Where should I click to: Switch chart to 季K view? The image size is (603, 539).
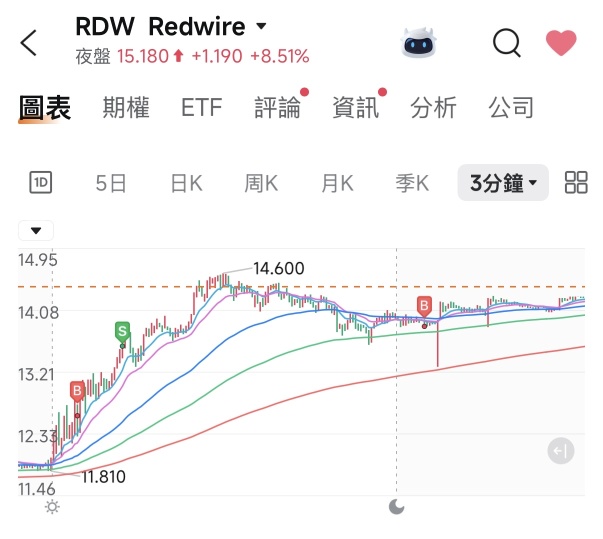pyautogui.click(x=412, y=183)
